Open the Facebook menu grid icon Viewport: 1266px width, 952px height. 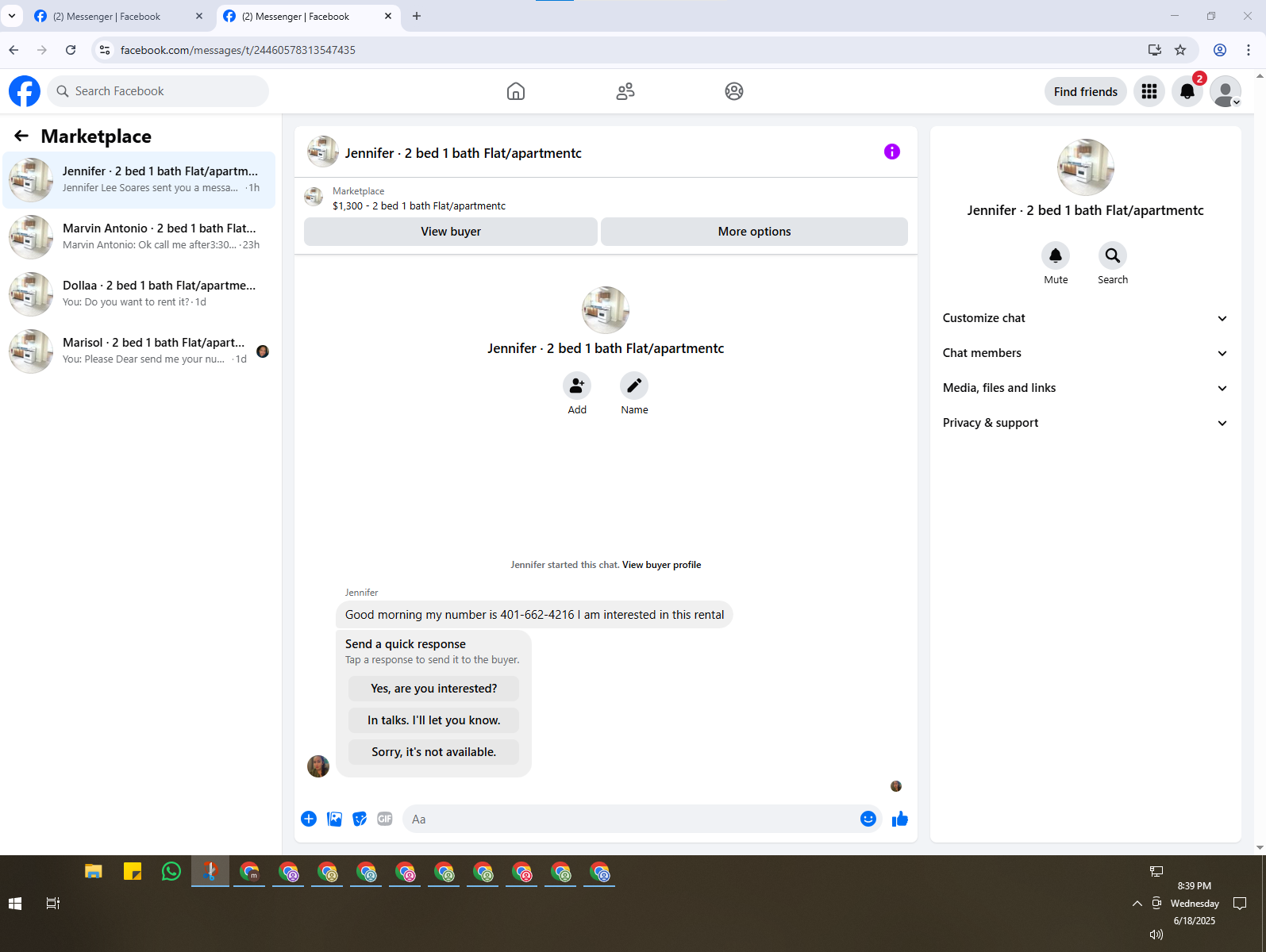tap(1149, 91)
